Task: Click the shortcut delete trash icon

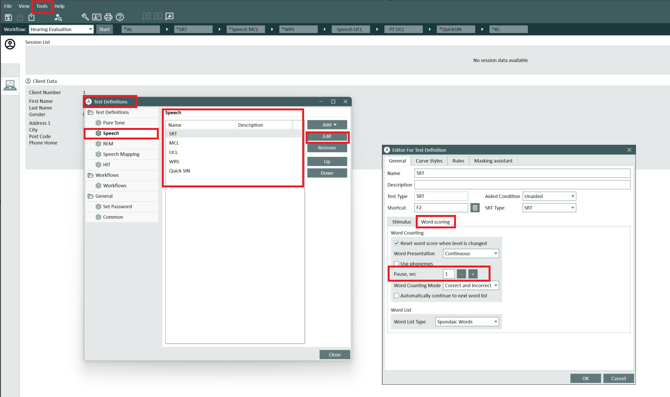Action: pyautogui.click(x=475, y=208)
